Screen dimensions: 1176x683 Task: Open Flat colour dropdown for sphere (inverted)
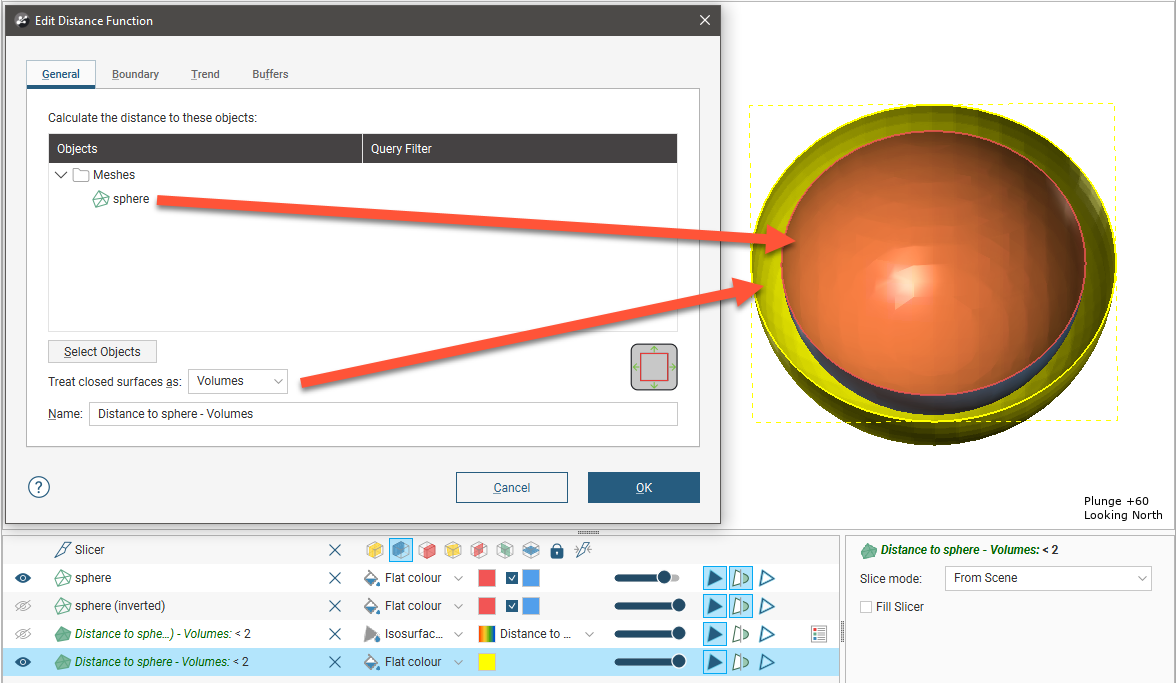pos(458,606)
